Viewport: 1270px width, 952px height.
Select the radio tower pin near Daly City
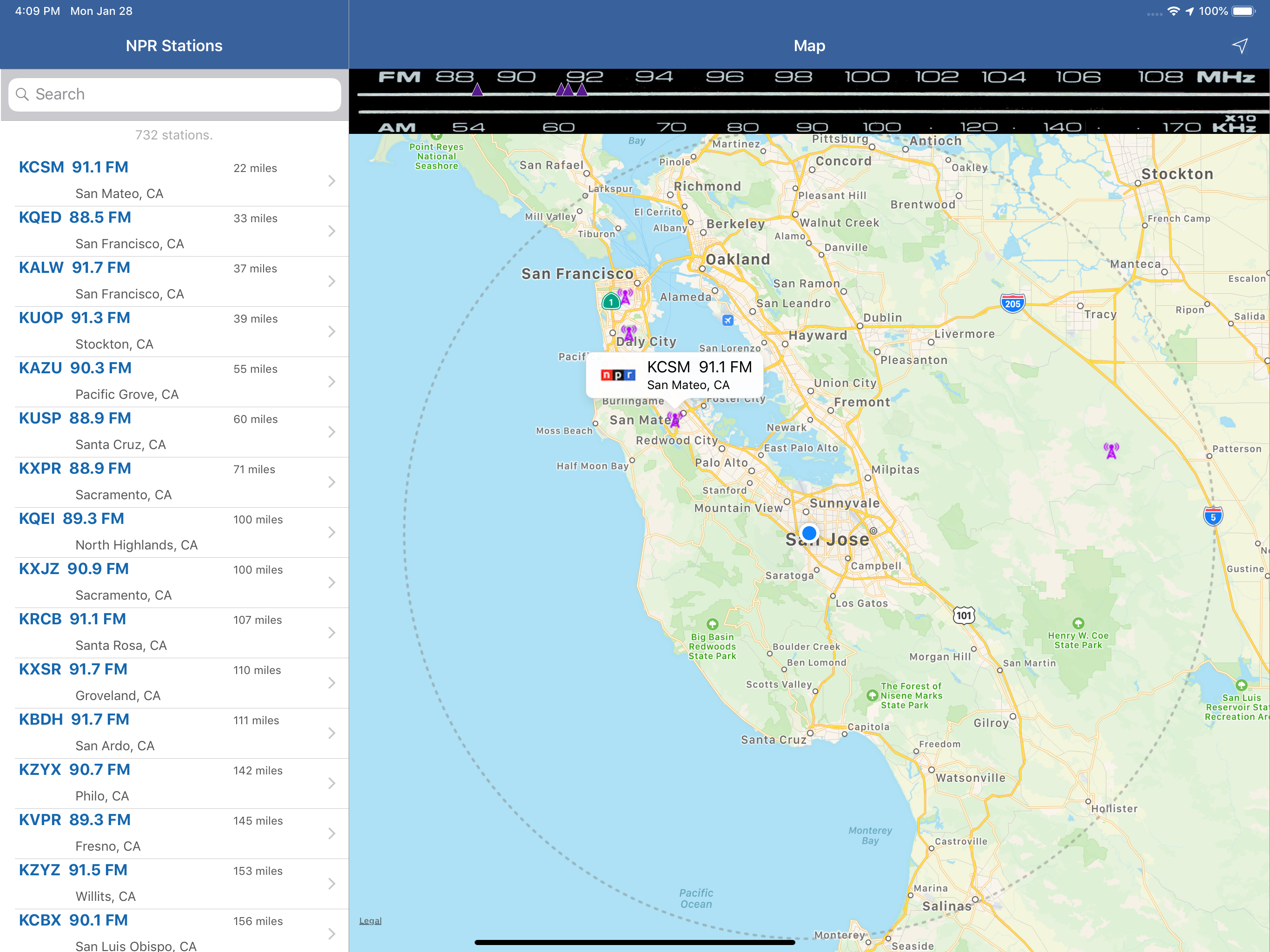point(629,333)
